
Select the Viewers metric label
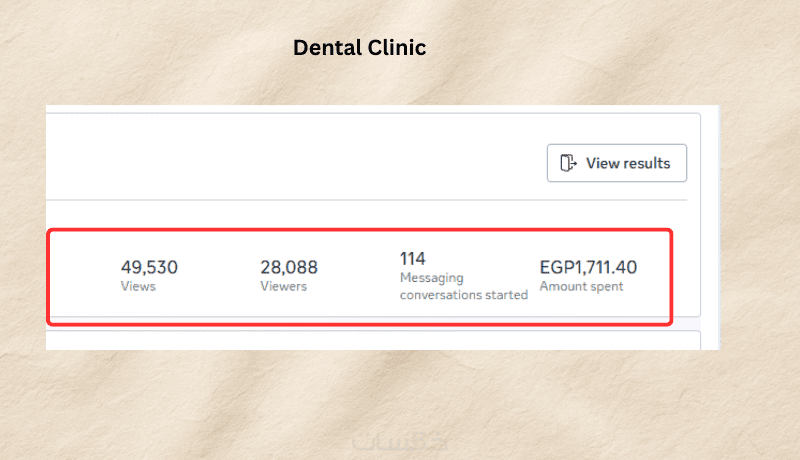(283, 287)
